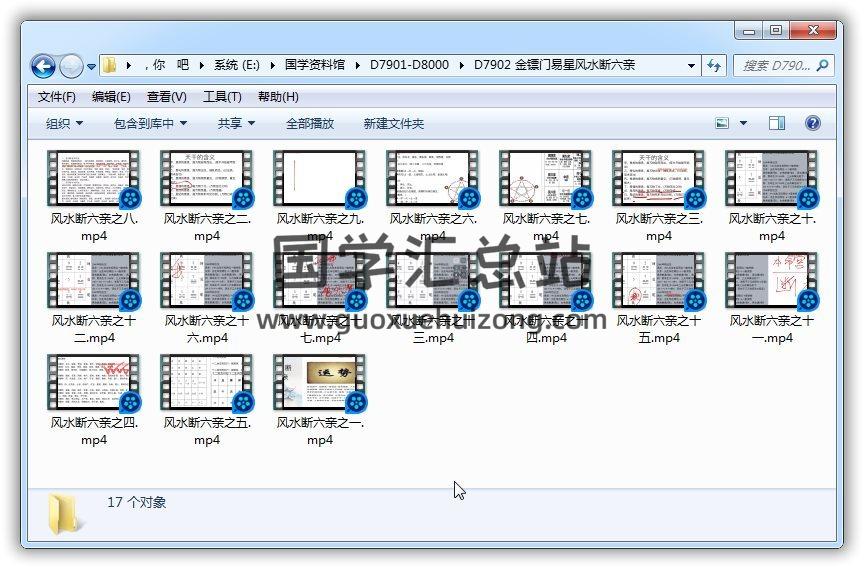864x569 pixels.
Task: Click the 新建文件夹 button
Action: click(x=393, y=123)
